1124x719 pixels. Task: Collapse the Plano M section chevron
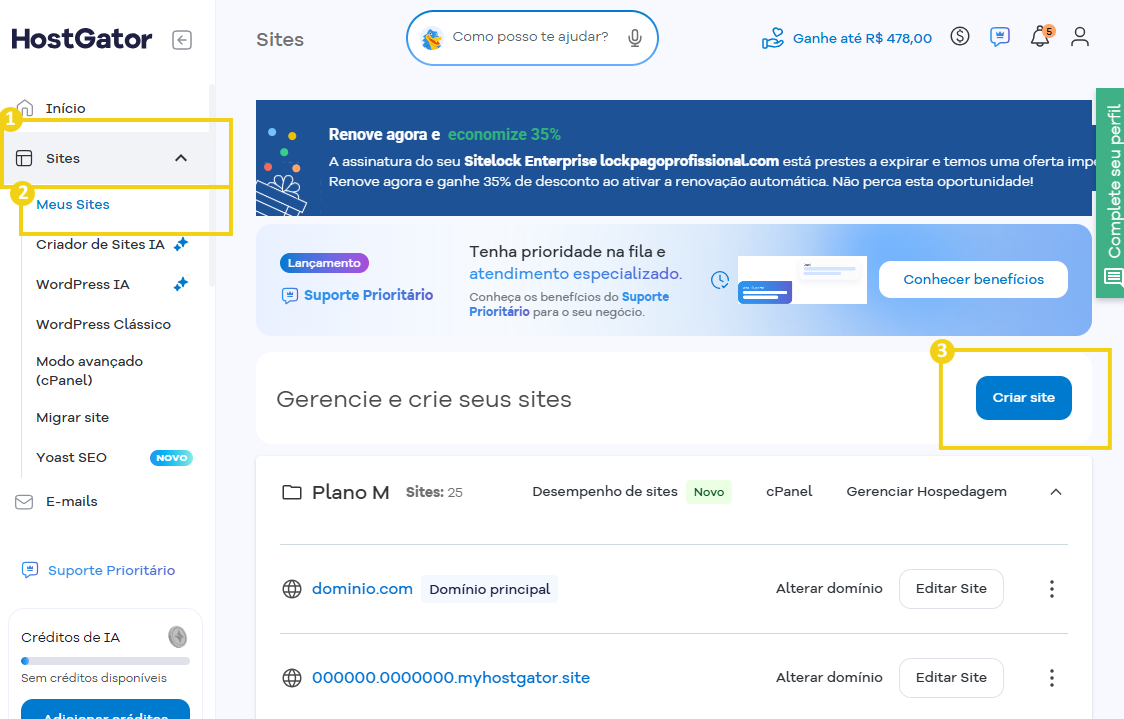pos(1056,492)
